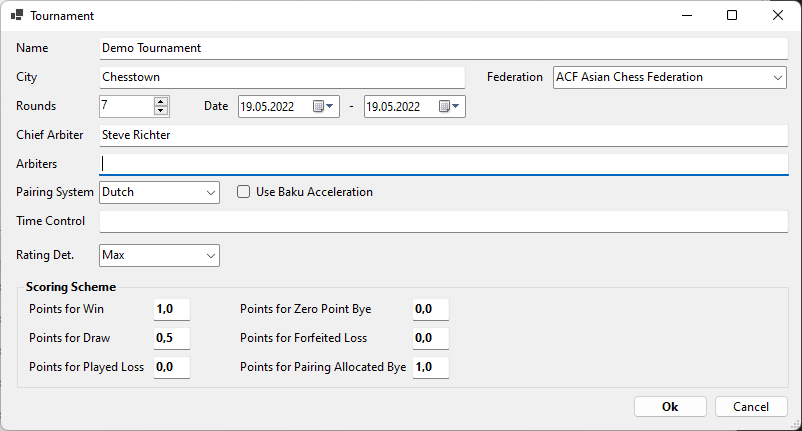Screen dimensions: 802x431
Task: Open the Pairing System dropdown
Action: [210, 192]
